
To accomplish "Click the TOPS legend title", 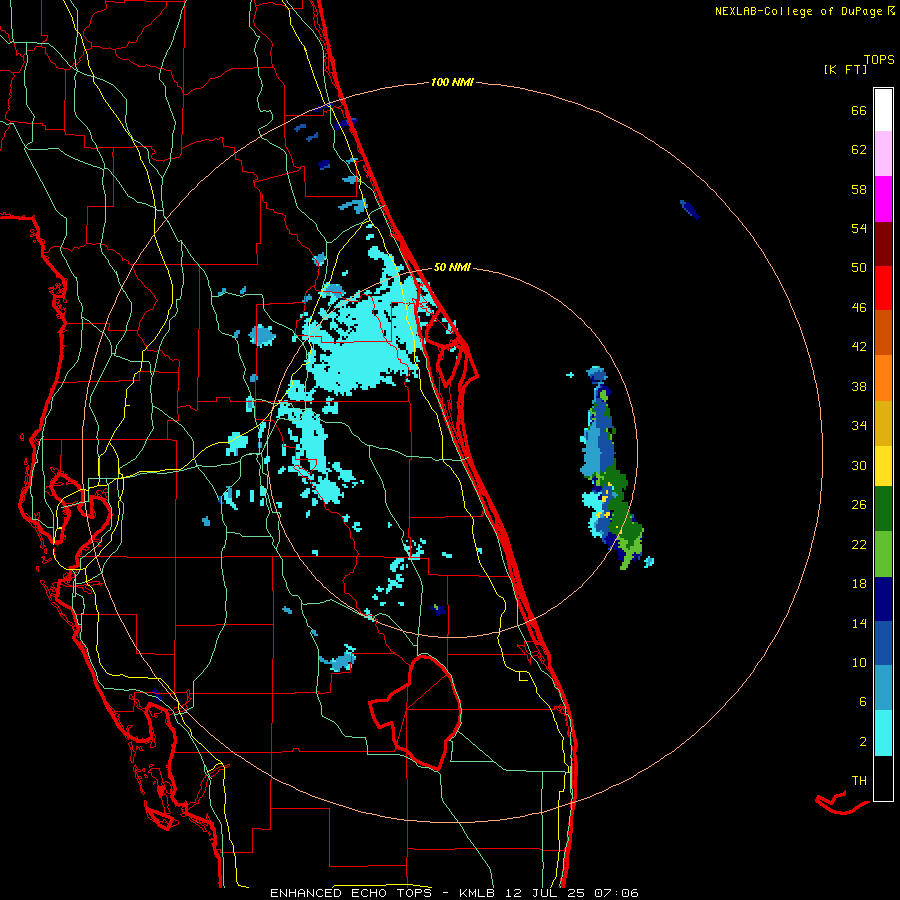I will 879,60.
